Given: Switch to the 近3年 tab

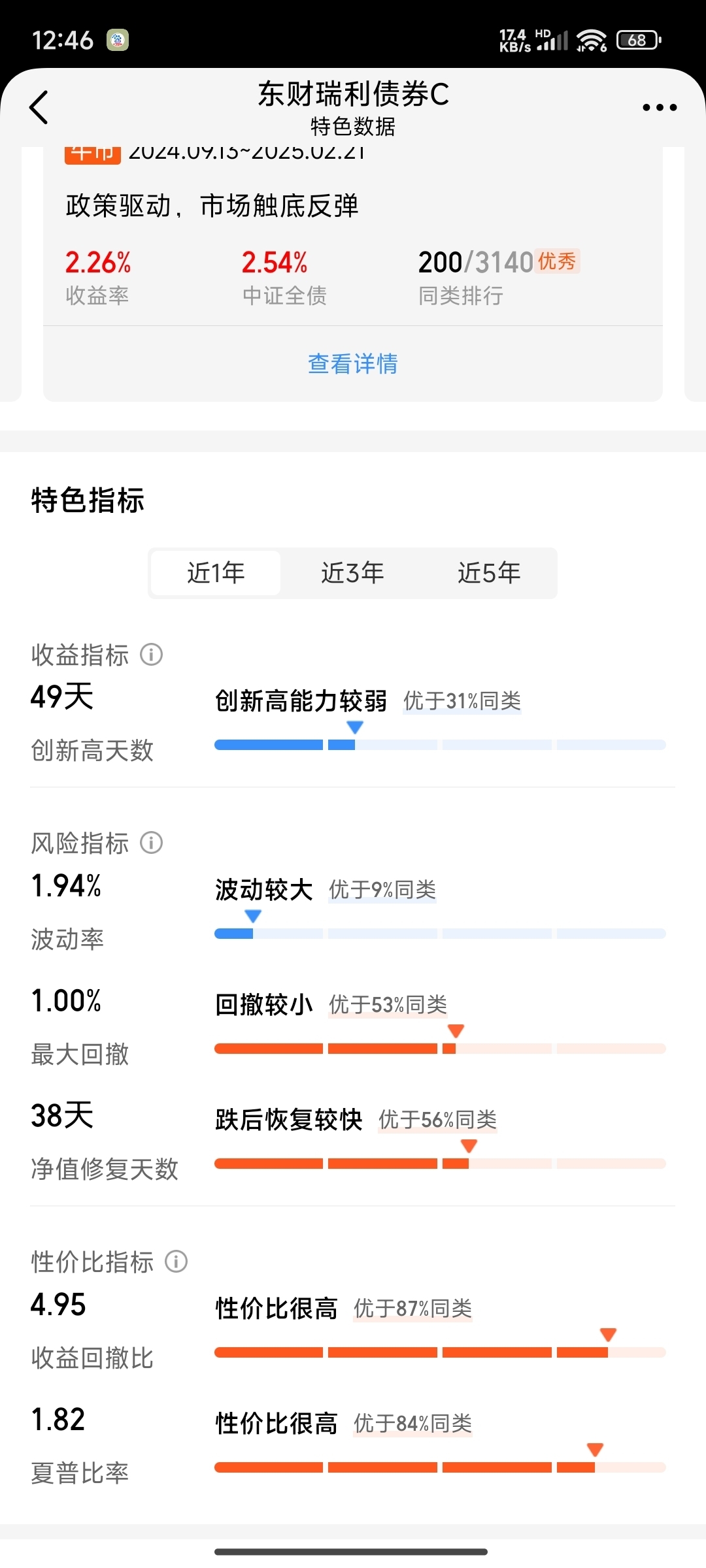Looking at the screenshot, I should coord(352,573).
